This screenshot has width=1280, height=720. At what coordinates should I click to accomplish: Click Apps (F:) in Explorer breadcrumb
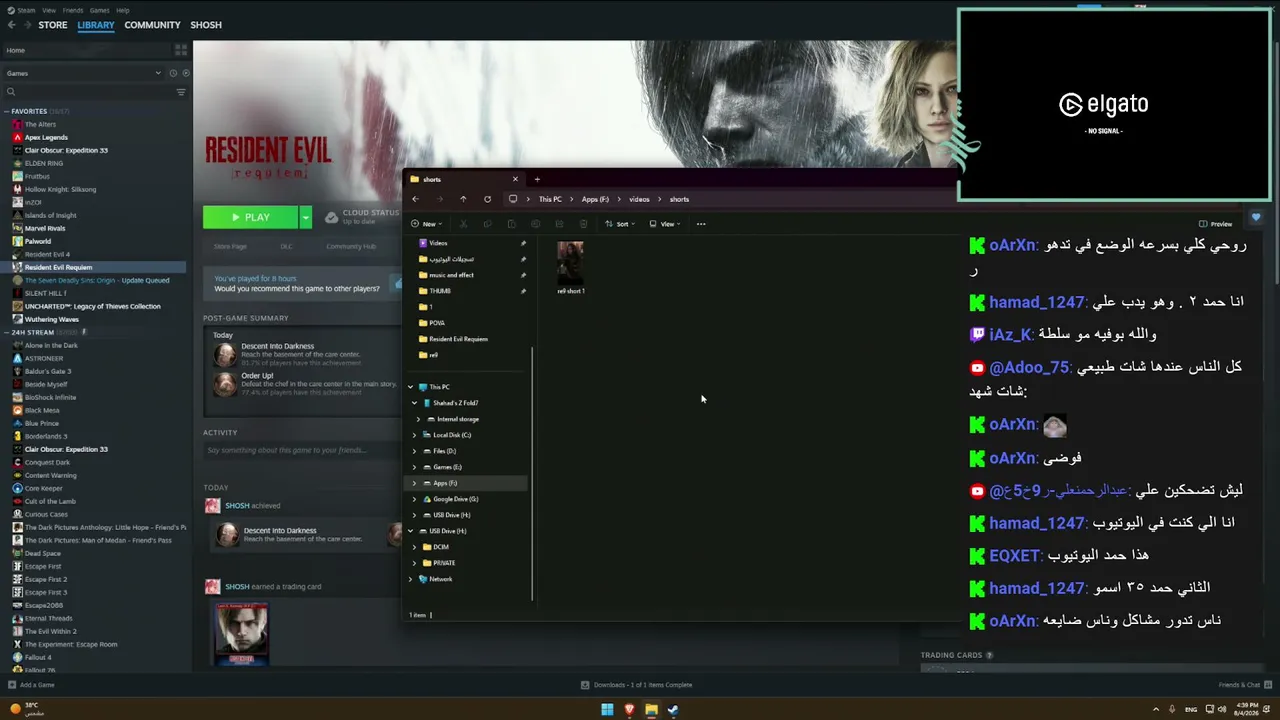pos(595,199)
